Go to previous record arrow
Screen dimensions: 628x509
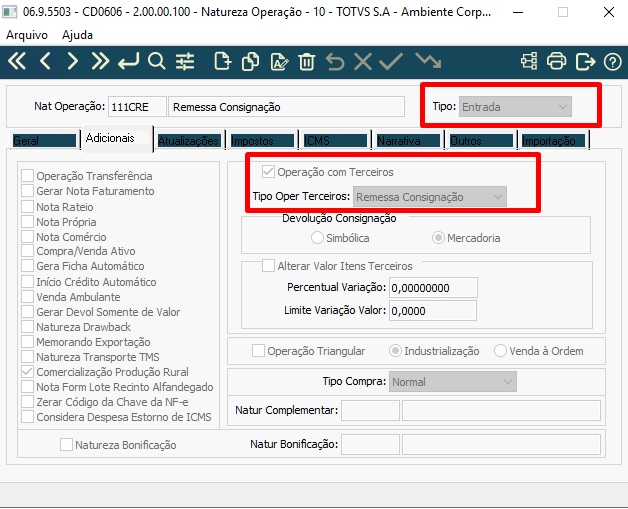point(45,62)
